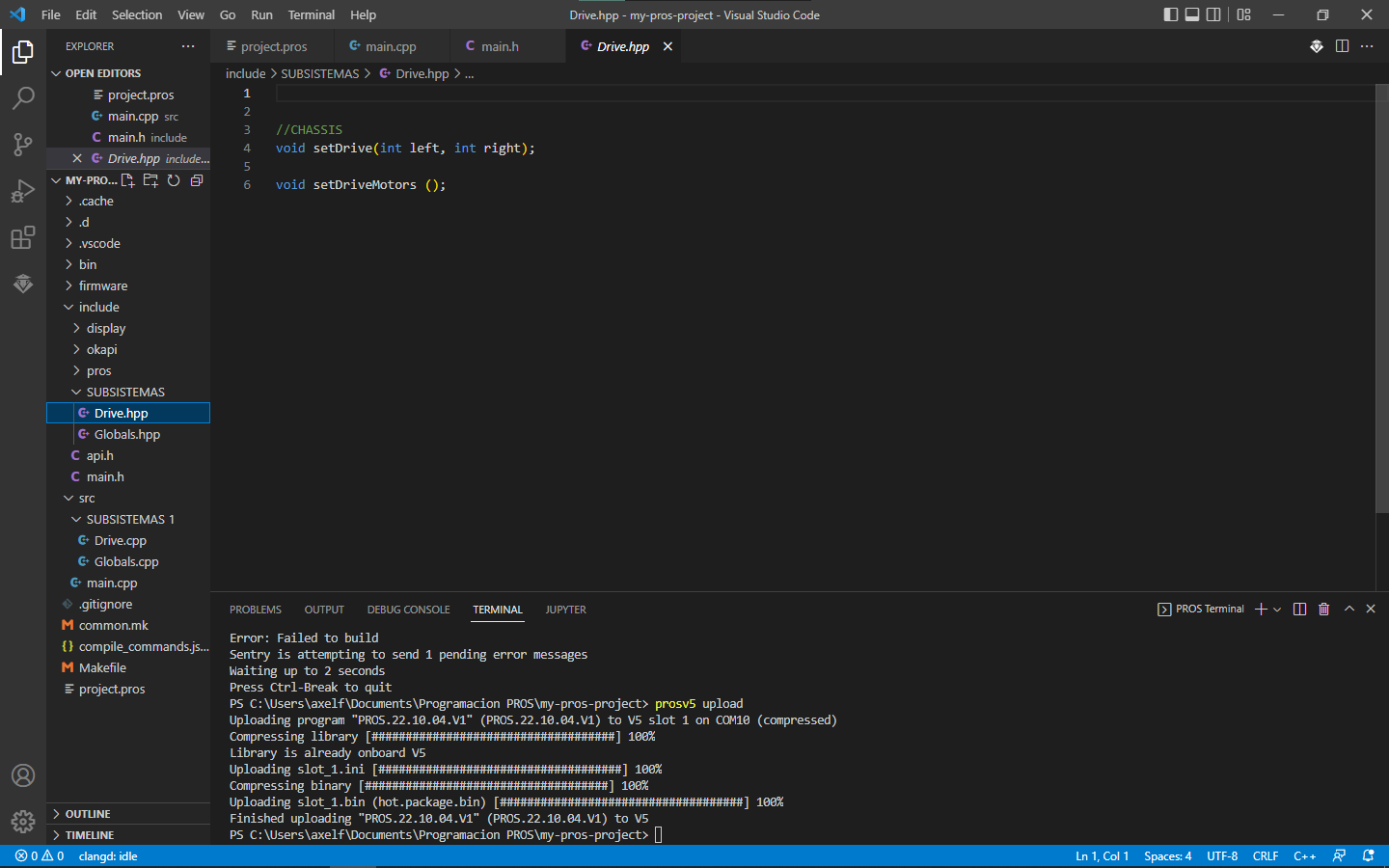
Task: Click the editor vertical scrollbar
Action: pos(1381,299)
